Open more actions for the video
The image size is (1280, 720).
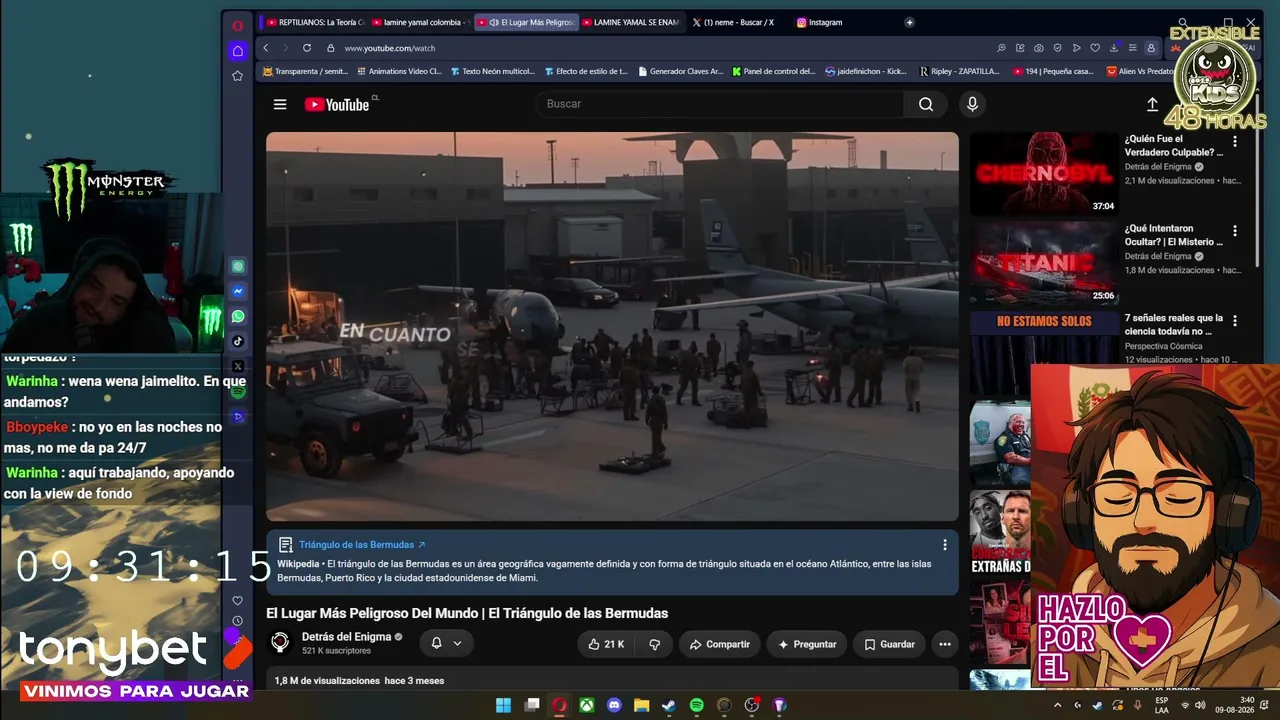coord(945,644)
